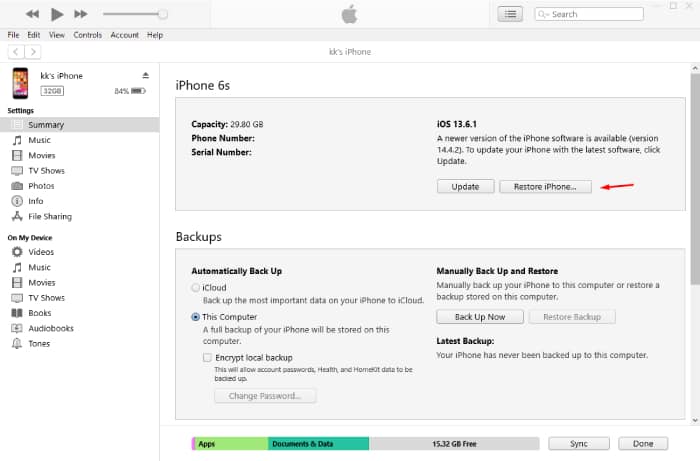Click the Audiobooks icon

(x=17, y=328)
